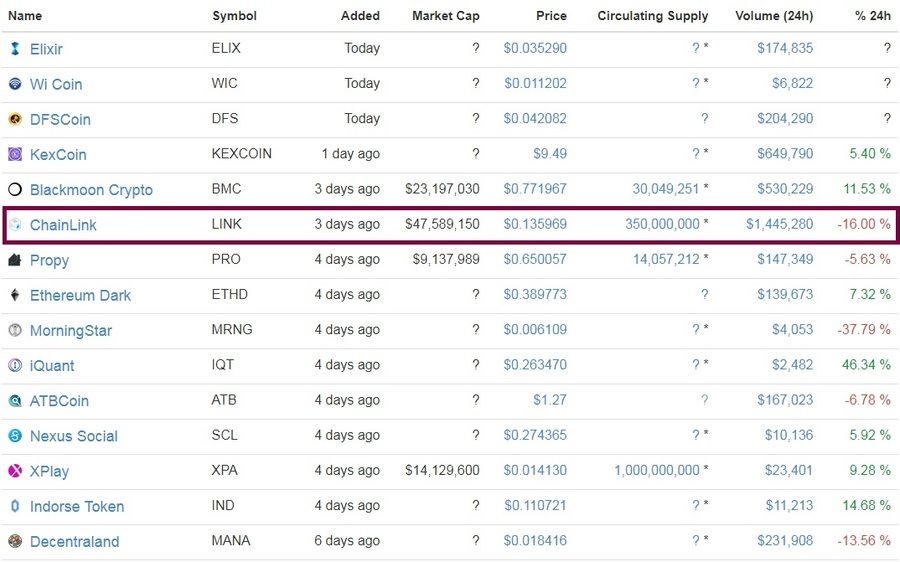Image resolution: width=900 pixels, height=562 pixels.
Task: Sort table by Name column header
Action: [25, 15]
